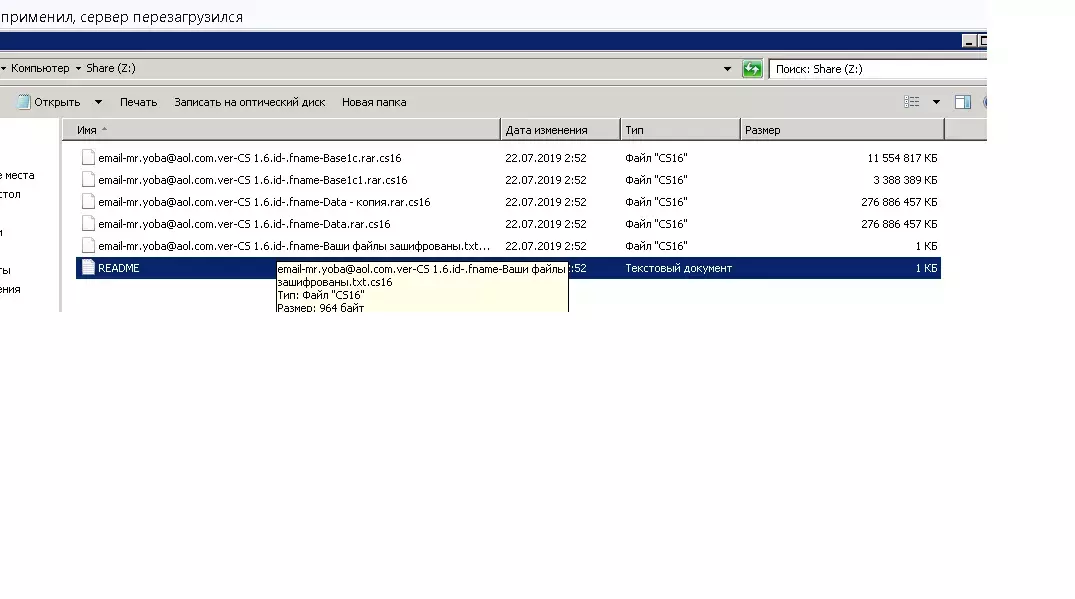Viewport: 1075px width, 599px height.
Task: Click the search field for Share (Z:)
Action: (x=878, y=69)
